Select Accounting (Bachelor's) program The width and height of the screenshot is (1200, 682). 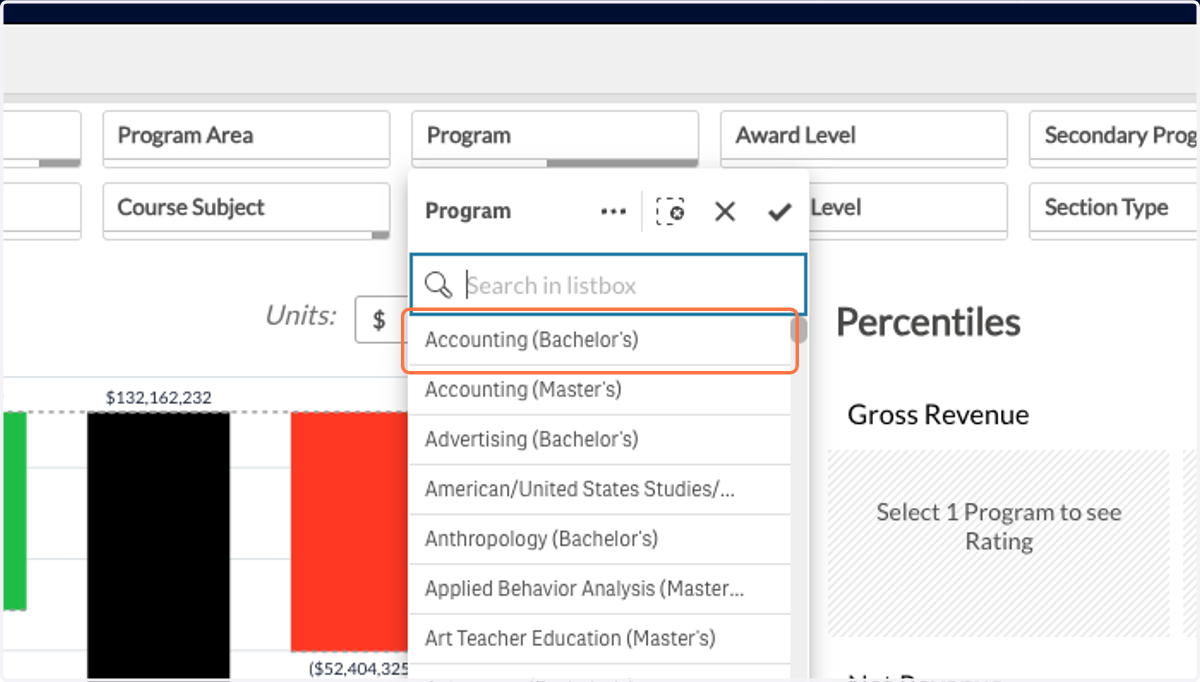(x=600, y=340)
